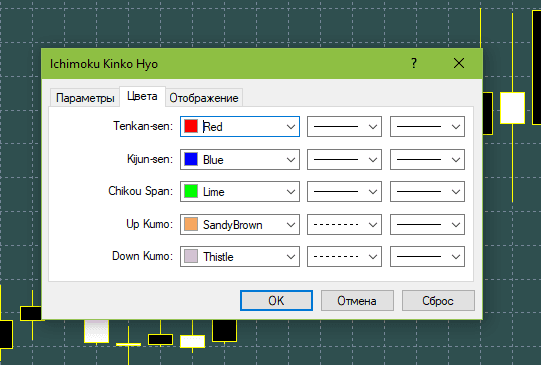
Task: Open Kijun-sen line width dropdown
Action: [x=427, y=160]
